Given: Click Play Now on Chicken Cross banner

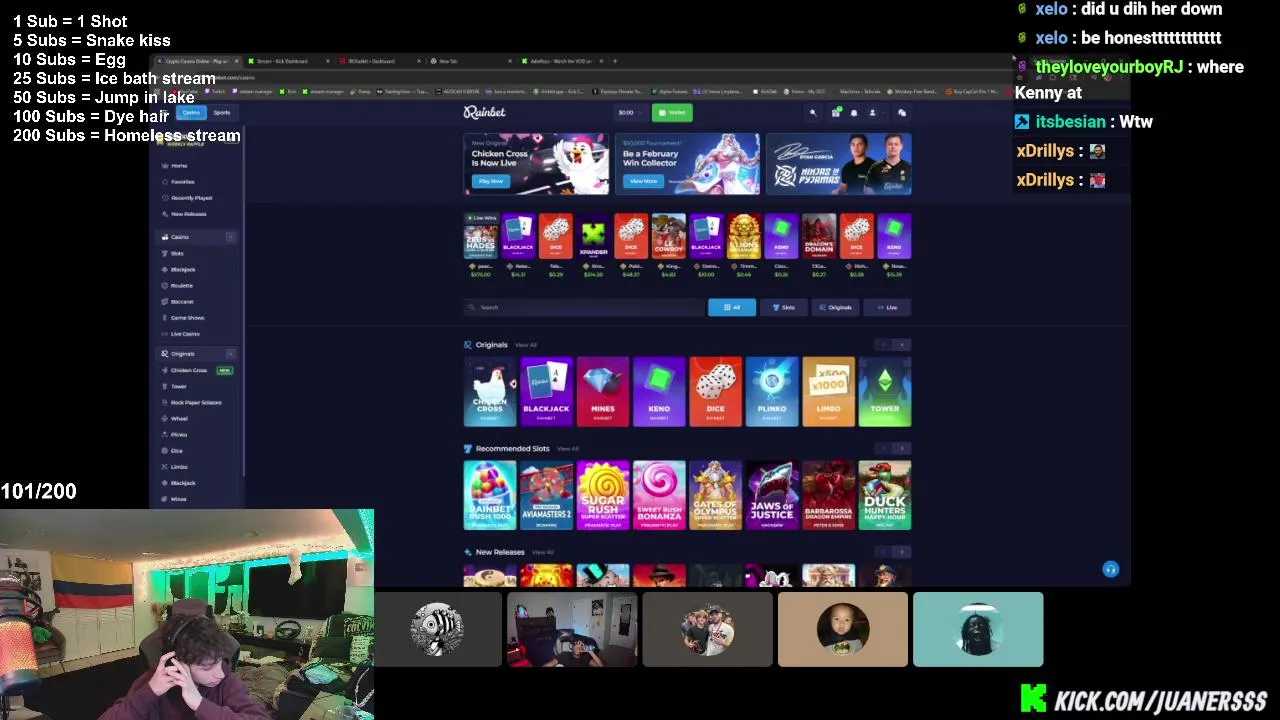Looking at the screenshot, I should 490,181.
